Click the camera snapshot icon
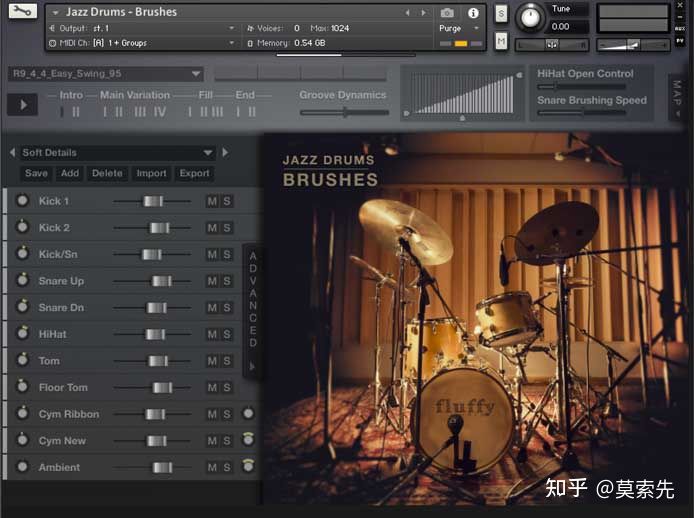Screen dimensions: 694x518 447,13
